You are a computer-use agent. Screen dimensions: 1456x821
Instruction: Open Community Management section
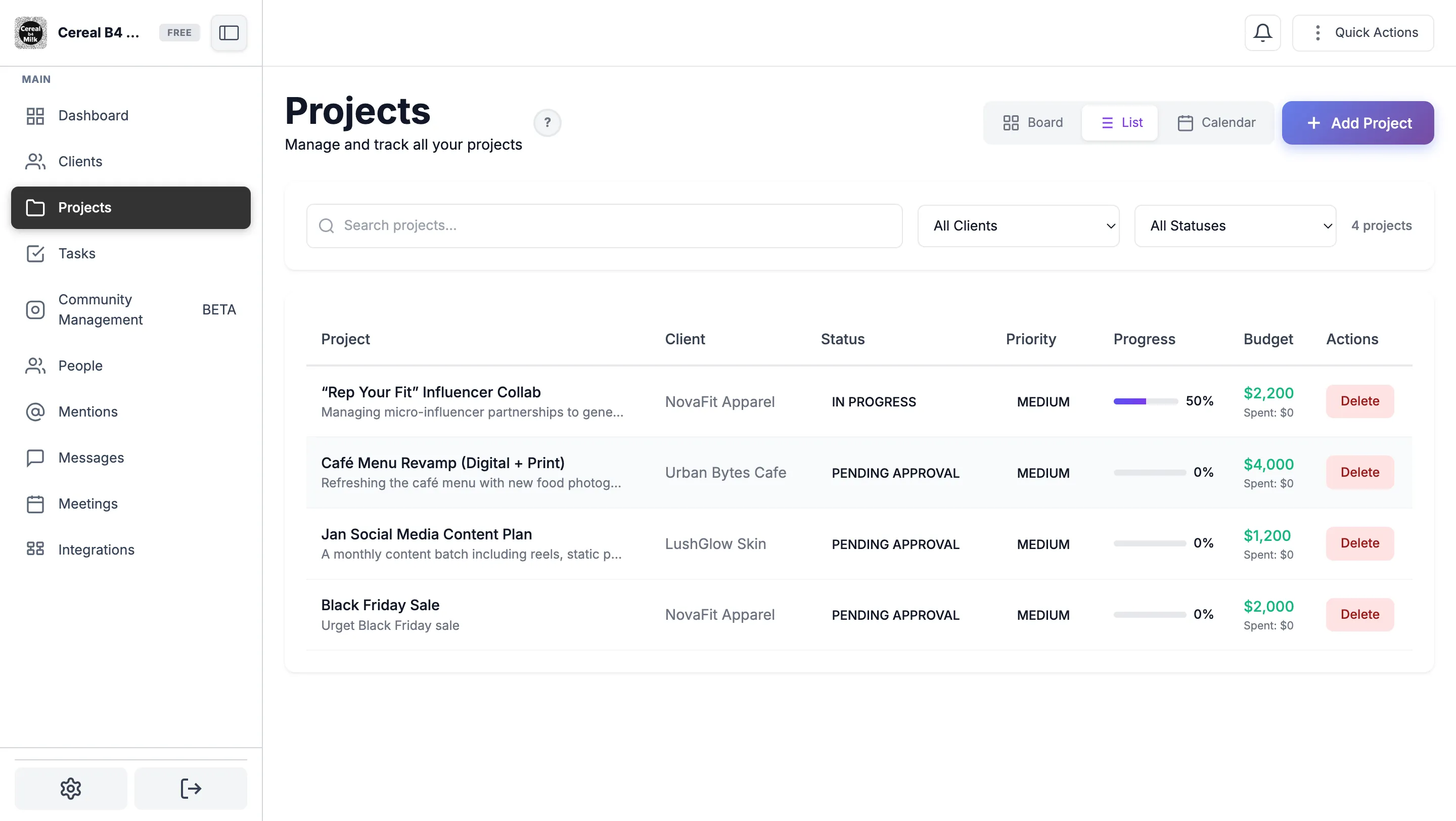(100, 309)
